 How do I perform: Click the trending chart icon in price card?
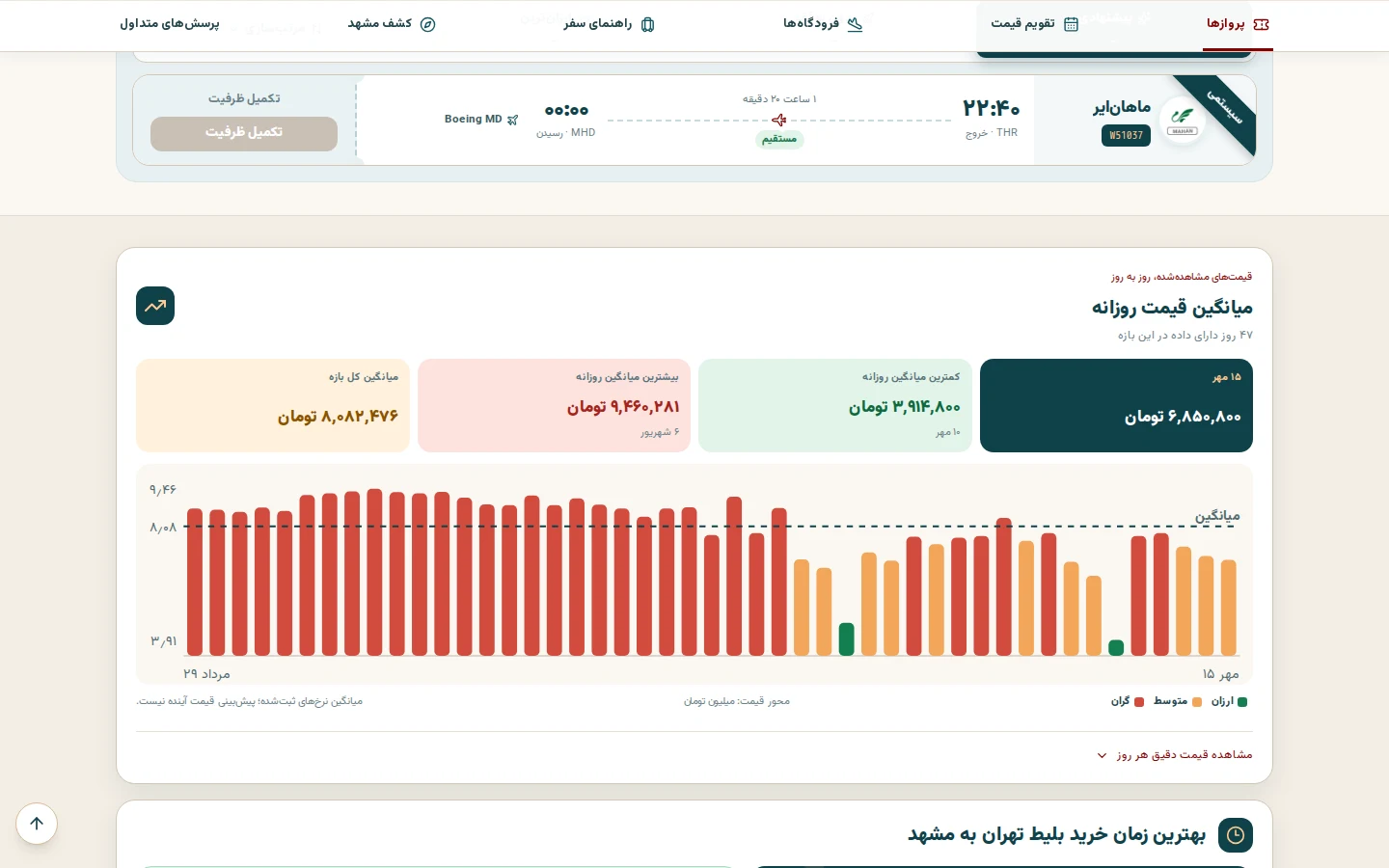[x=155, y=306]
